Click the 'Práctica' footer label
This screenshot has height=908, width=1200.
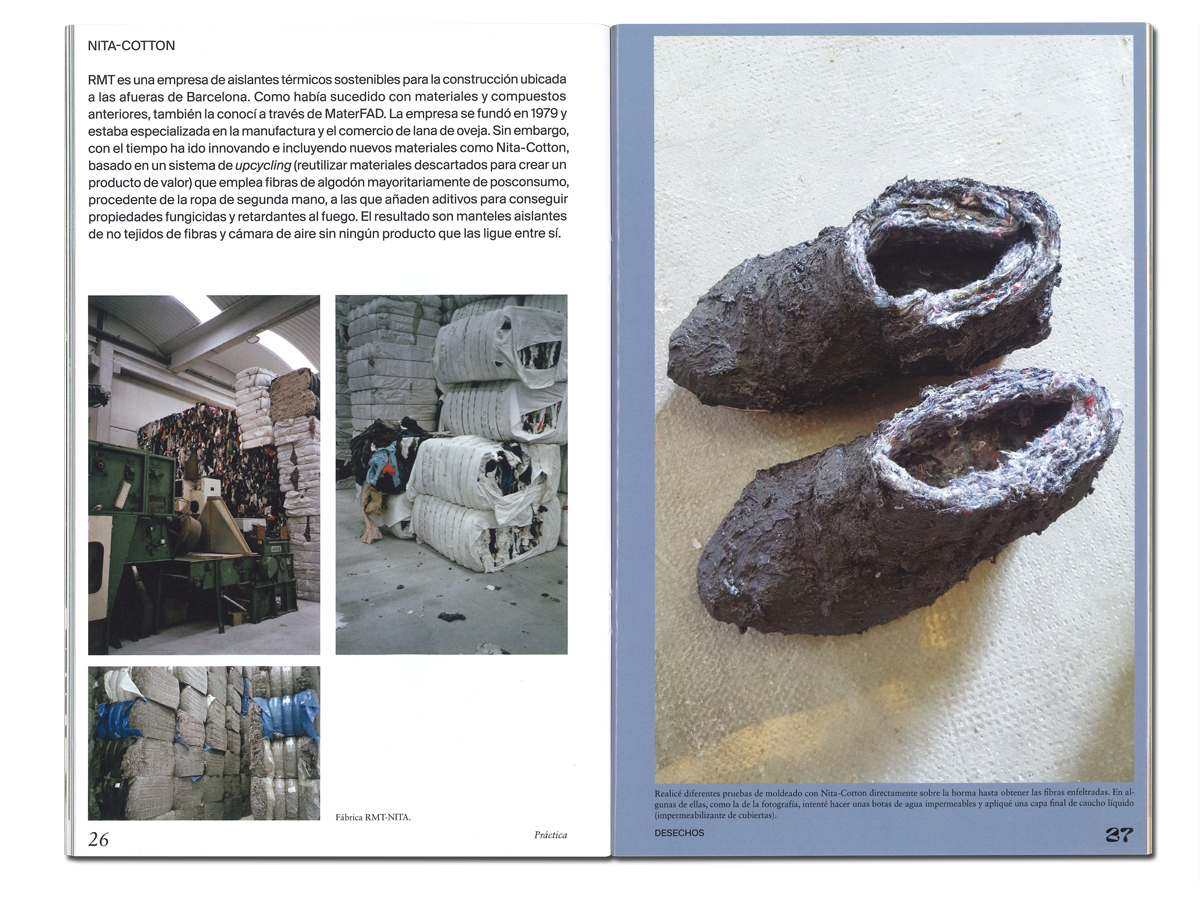click(550, 835)
